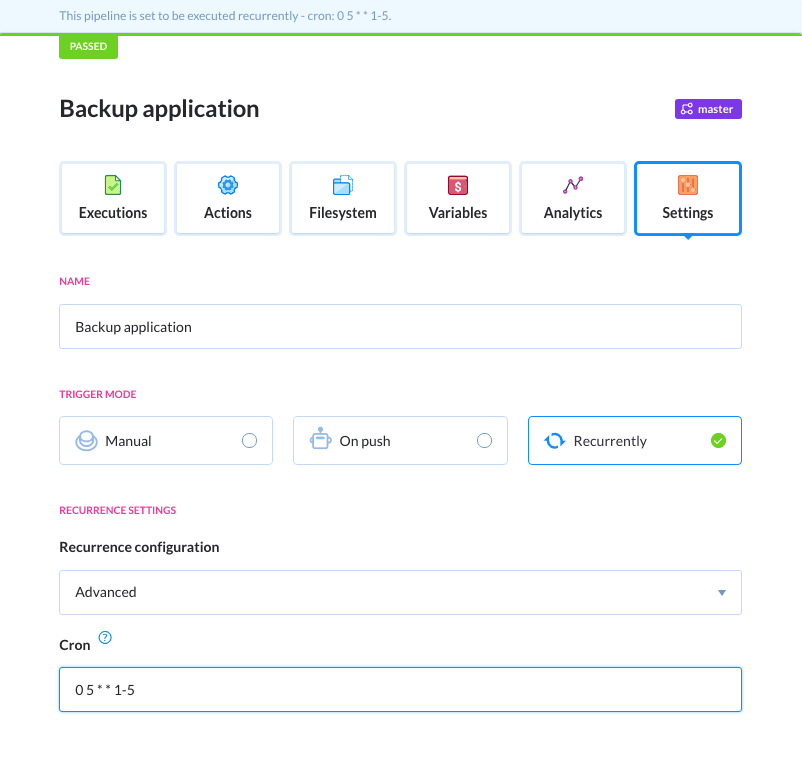Click the Cron help question mark icon
This screenshot has height=757, width=802.
[x=105, y=638]
